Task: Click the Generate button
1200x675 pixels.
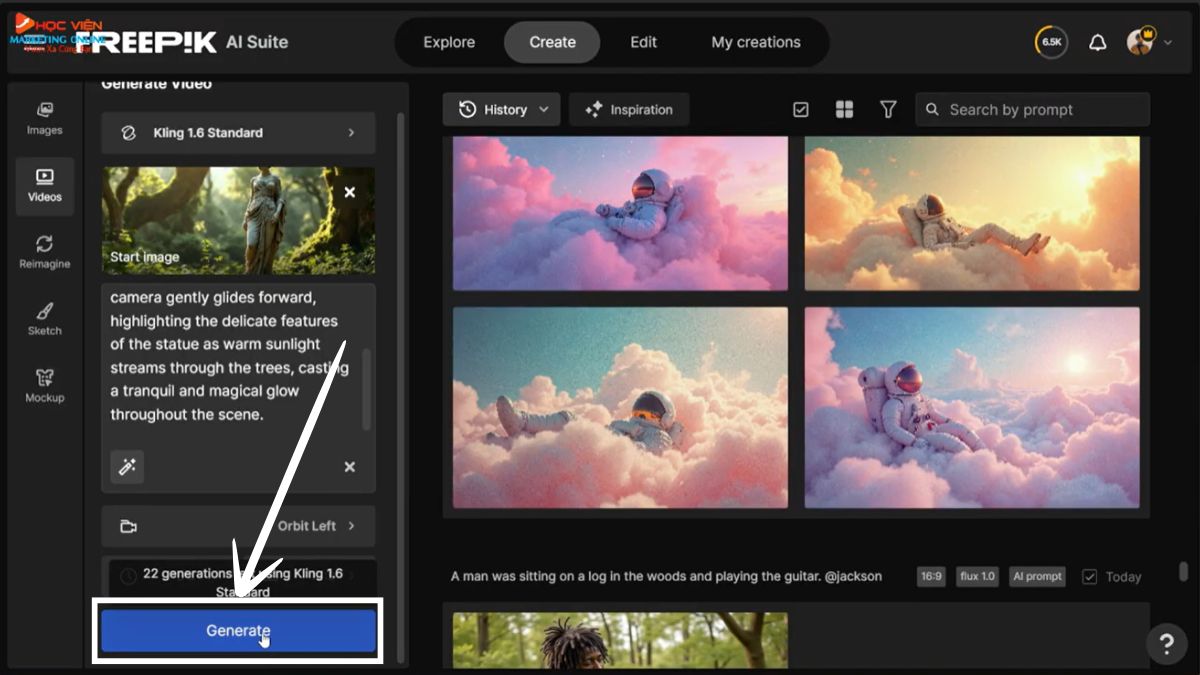Action: 238,631
